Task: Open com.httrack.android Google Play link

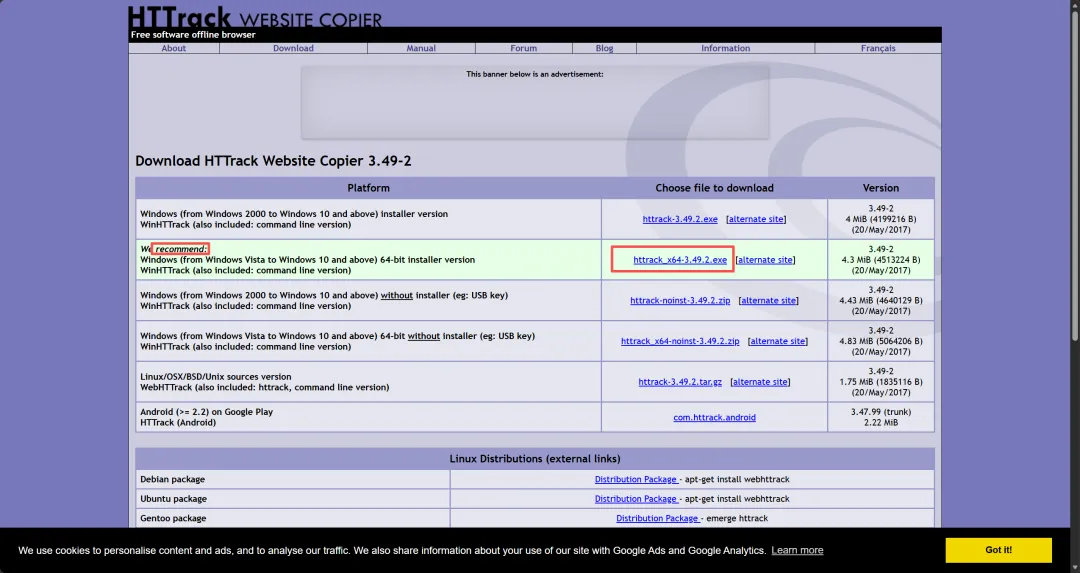Action: coord(714,417)
